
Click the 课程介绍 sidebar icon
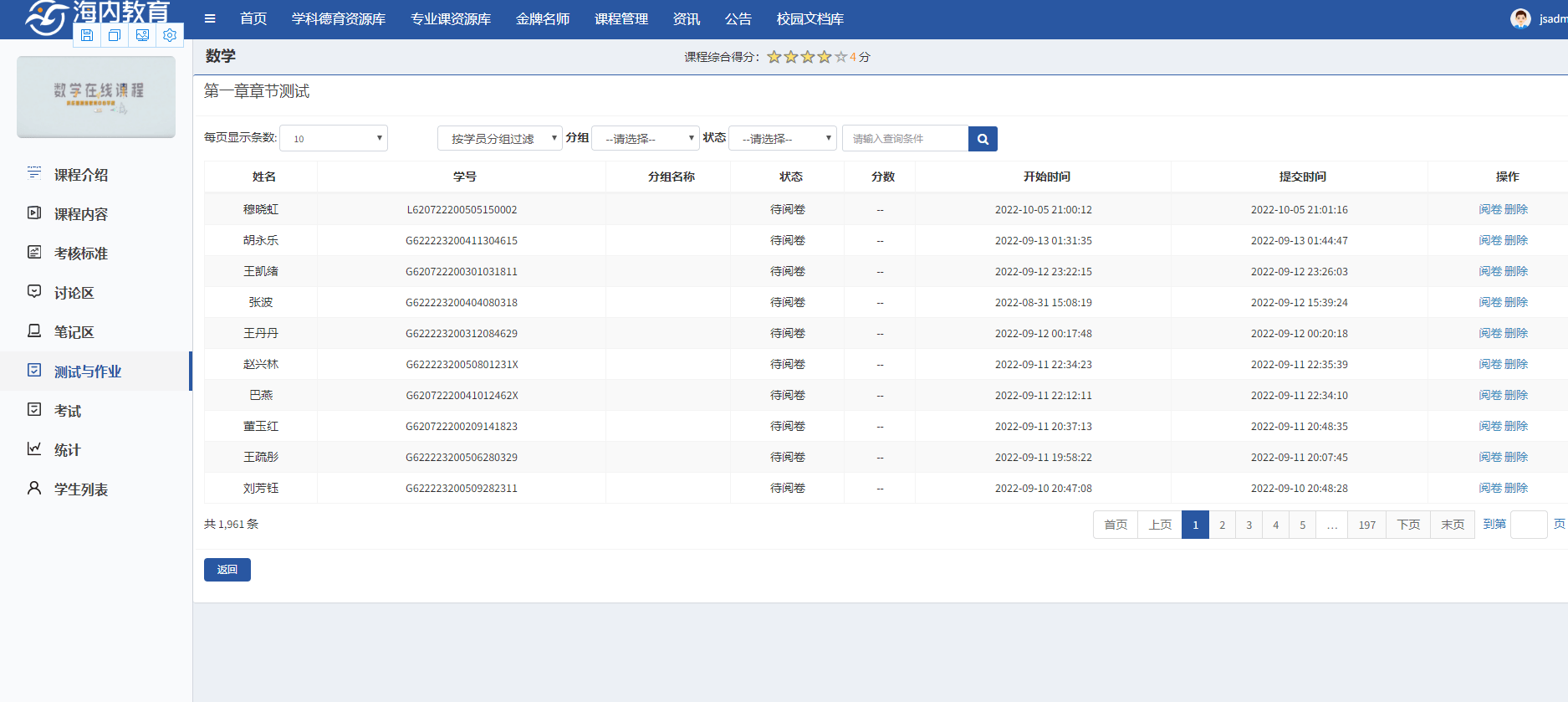(x=34, y=173)
